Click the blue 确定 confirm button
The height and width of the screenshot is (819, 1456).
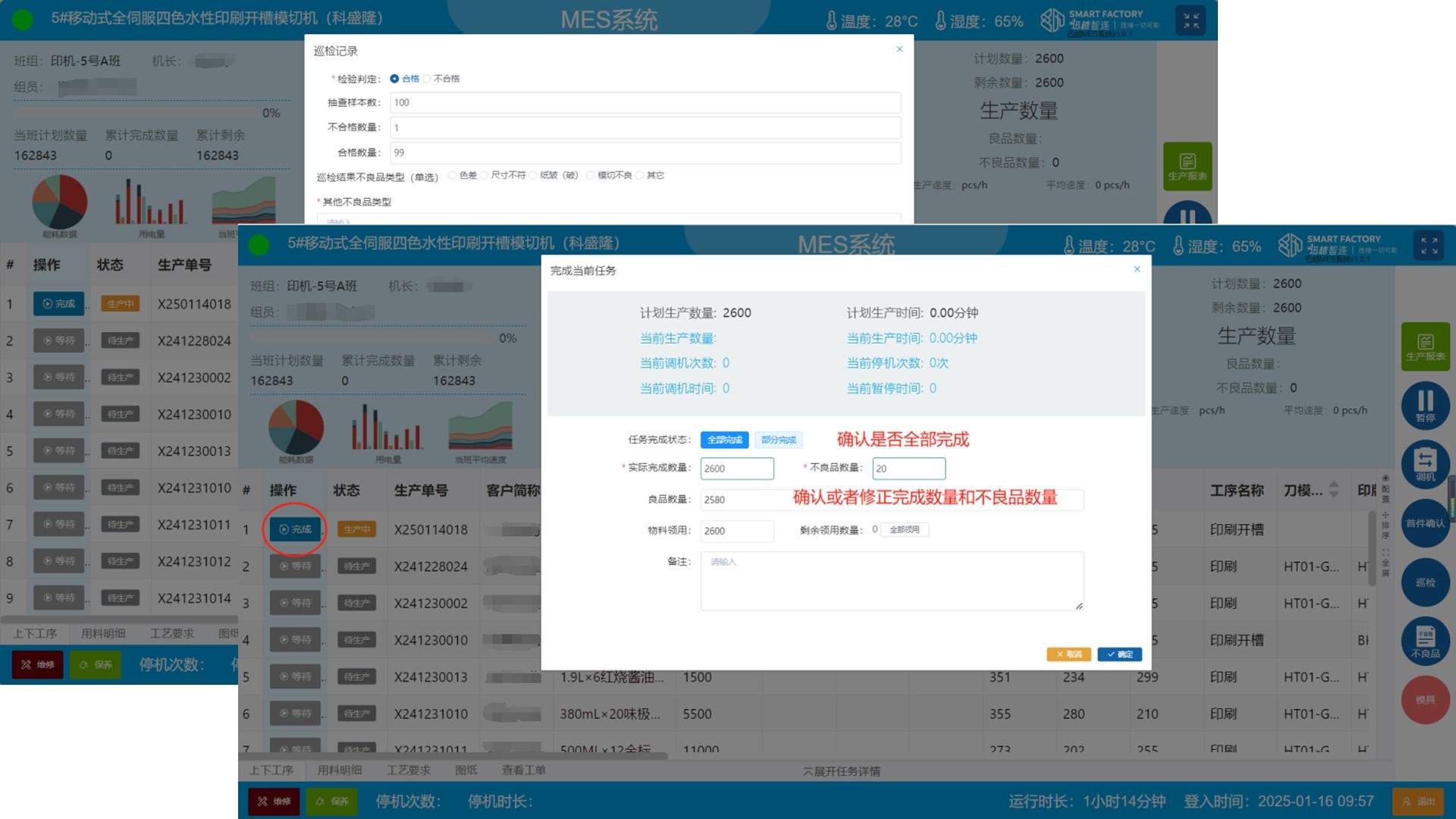pos(1119,654)
